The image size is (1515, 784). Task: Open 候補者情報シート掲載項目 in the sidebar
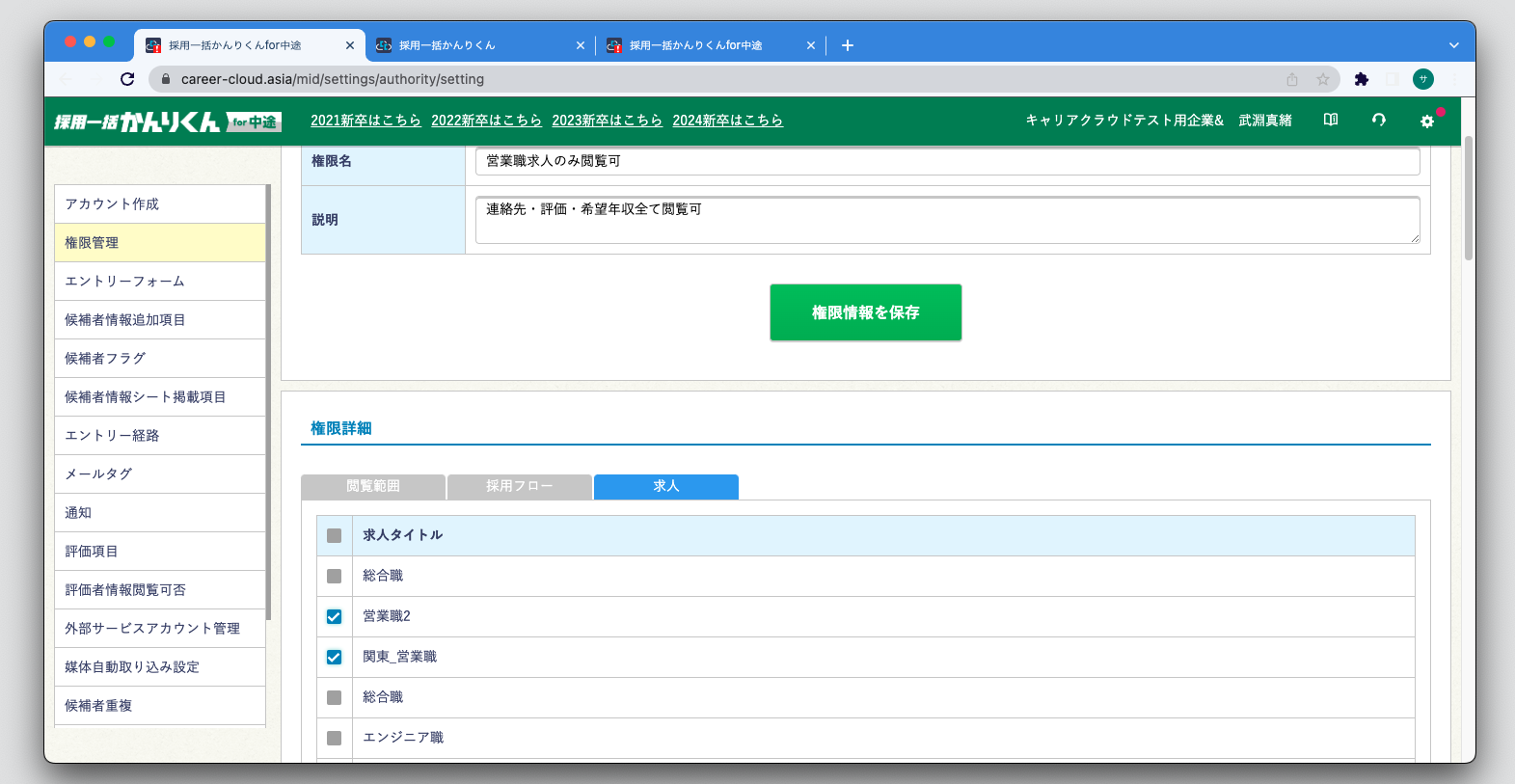160,397
